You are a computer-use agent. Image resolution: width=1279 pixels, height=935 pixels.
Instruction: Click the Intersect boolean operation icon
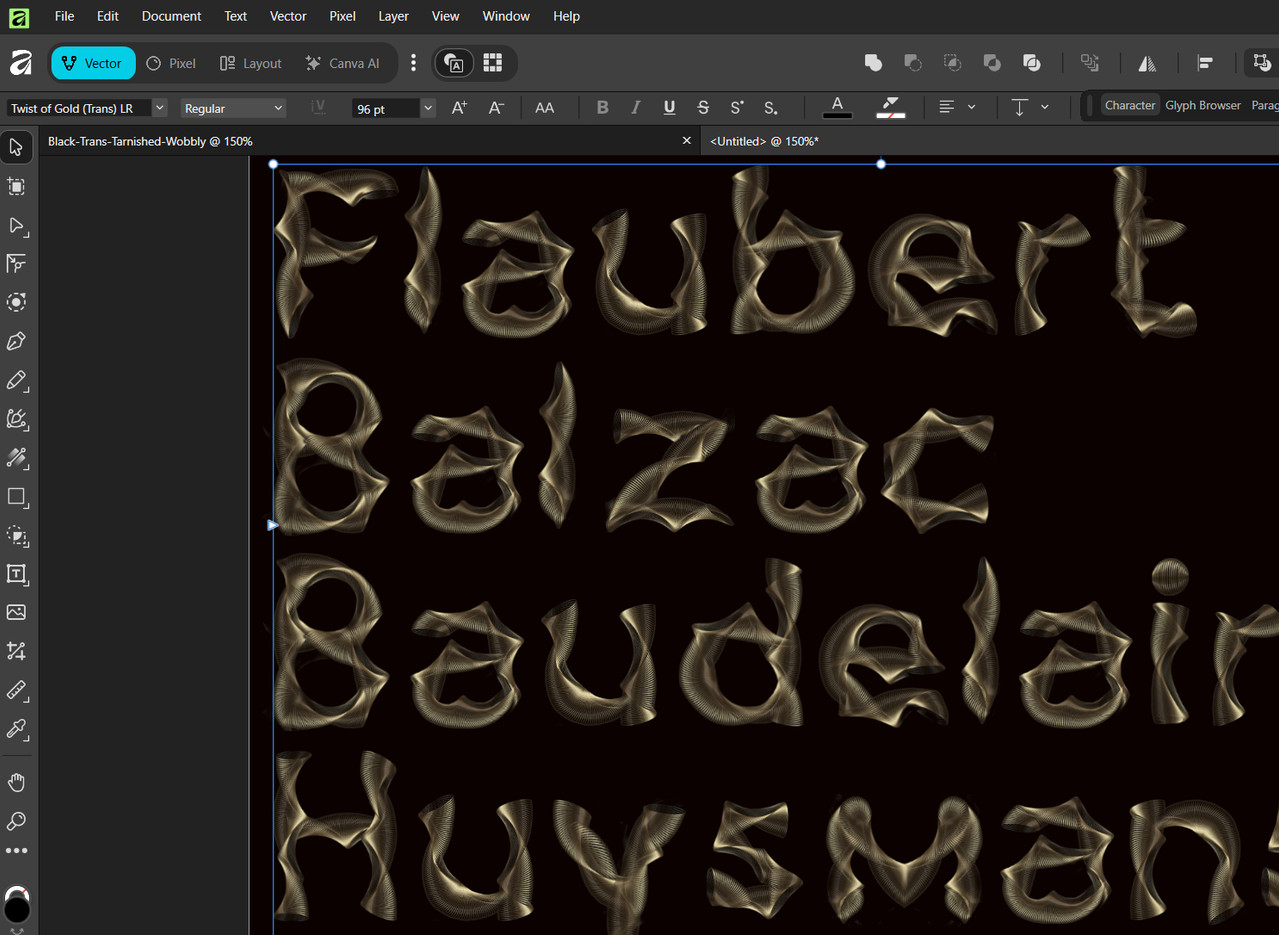(953, 63)
